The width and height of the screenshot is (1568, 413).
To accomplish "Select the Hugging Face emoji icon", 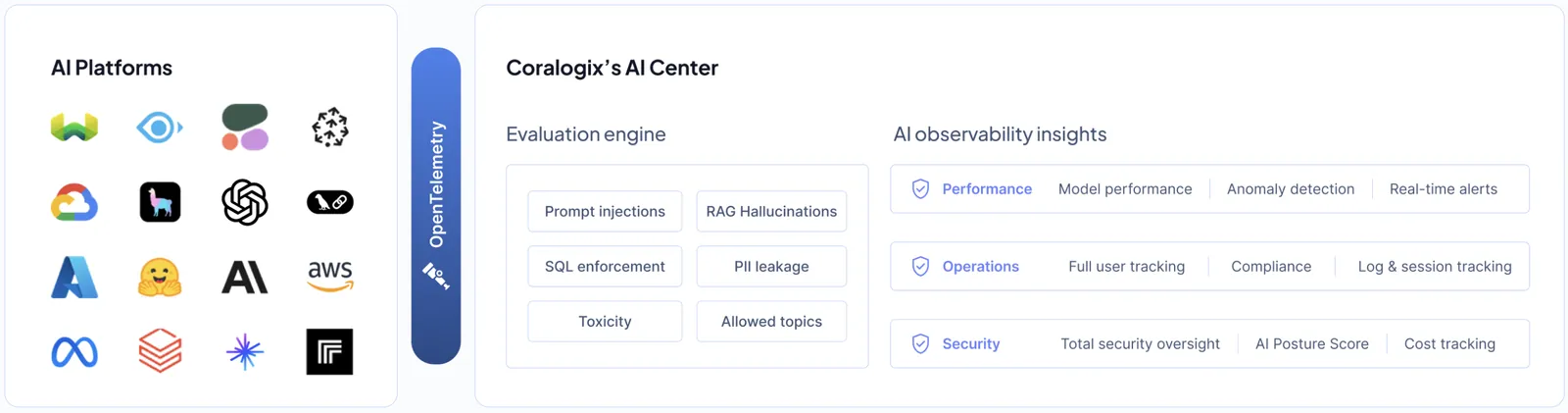I will point(160,278).
